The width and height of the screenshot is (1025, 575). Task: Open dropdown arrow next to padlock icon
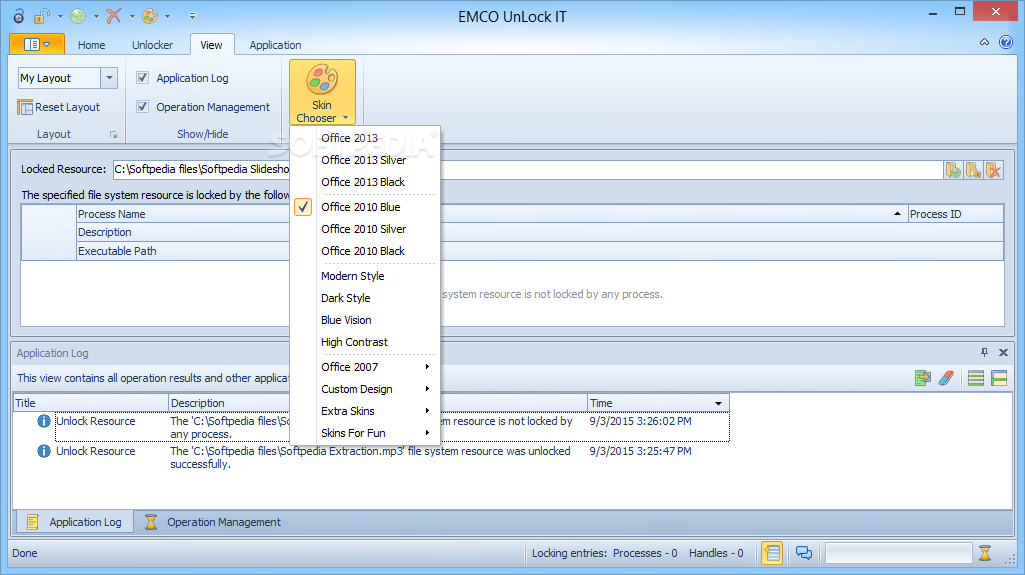(x=60, y=16)
